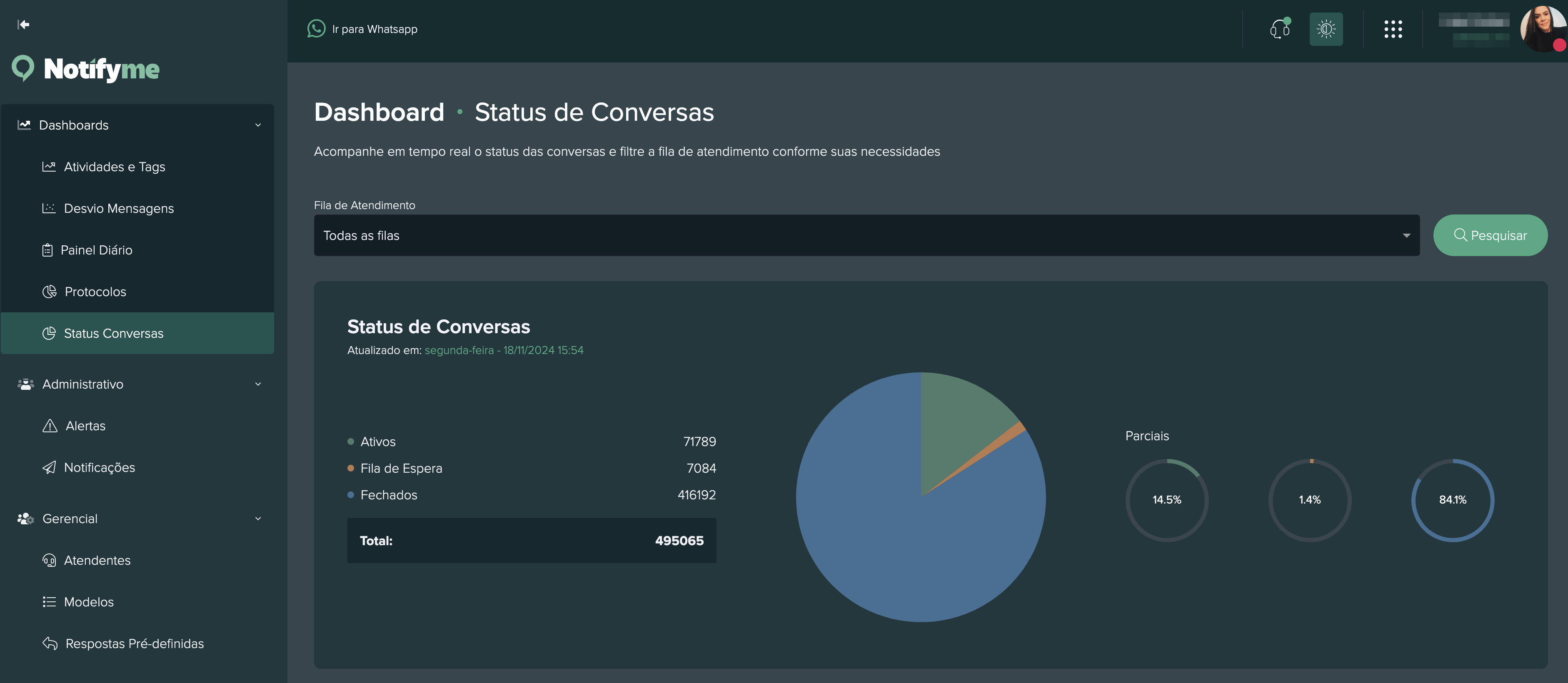Viewport: 1568px width, 683px height.
Task: Toggle the light/dark theme brightness button
Action: point(1326,29)
